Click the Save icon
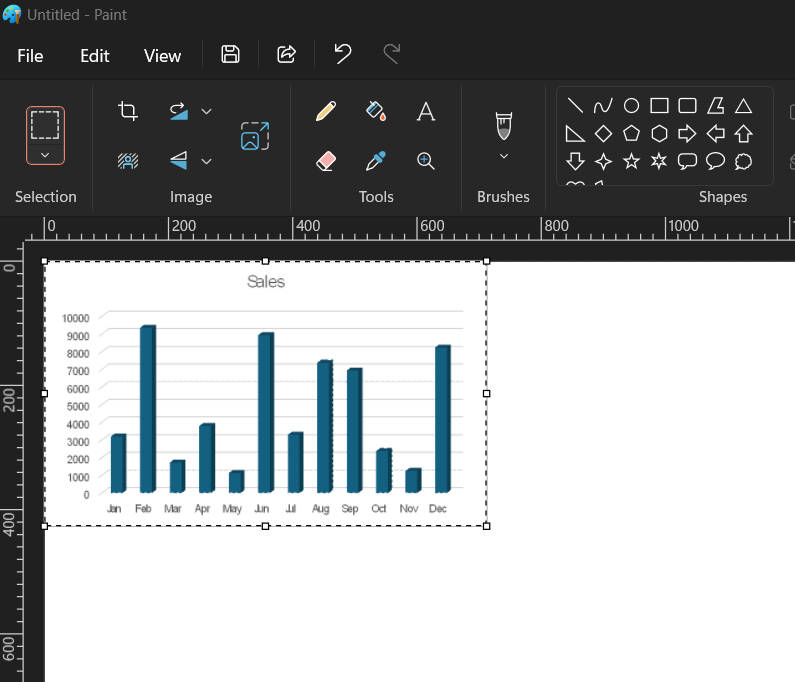Screen dimensions: 795x682 pos(230,54)
